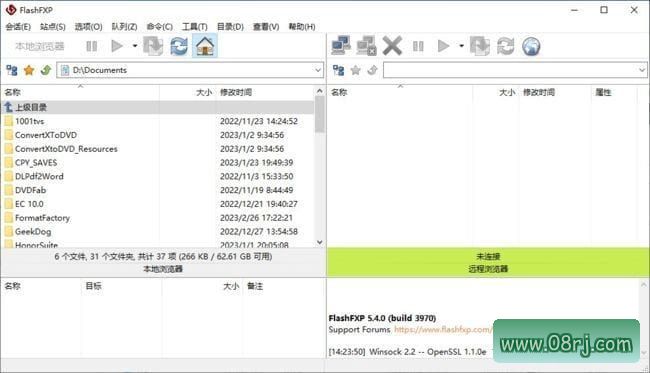The image size is (650, 373).
Task: Click the local list scroll down arrow
Action: pyautogui.click(x=319, y=242)
